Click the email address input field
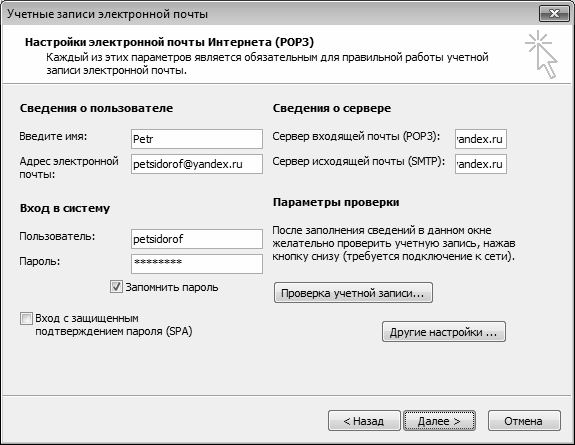The width and height of the screenshot is (575, 445). point(197,164)
